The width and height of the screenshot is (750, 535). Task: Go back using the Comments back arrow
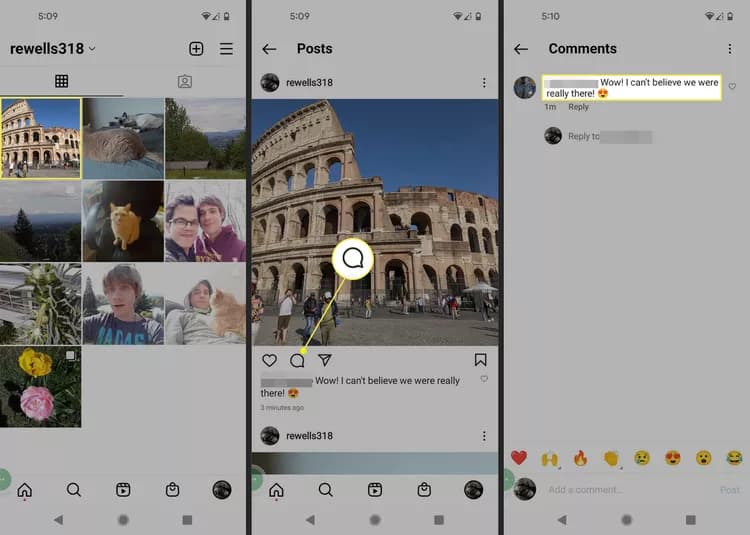pyautogui.click(x=521, y=49)
